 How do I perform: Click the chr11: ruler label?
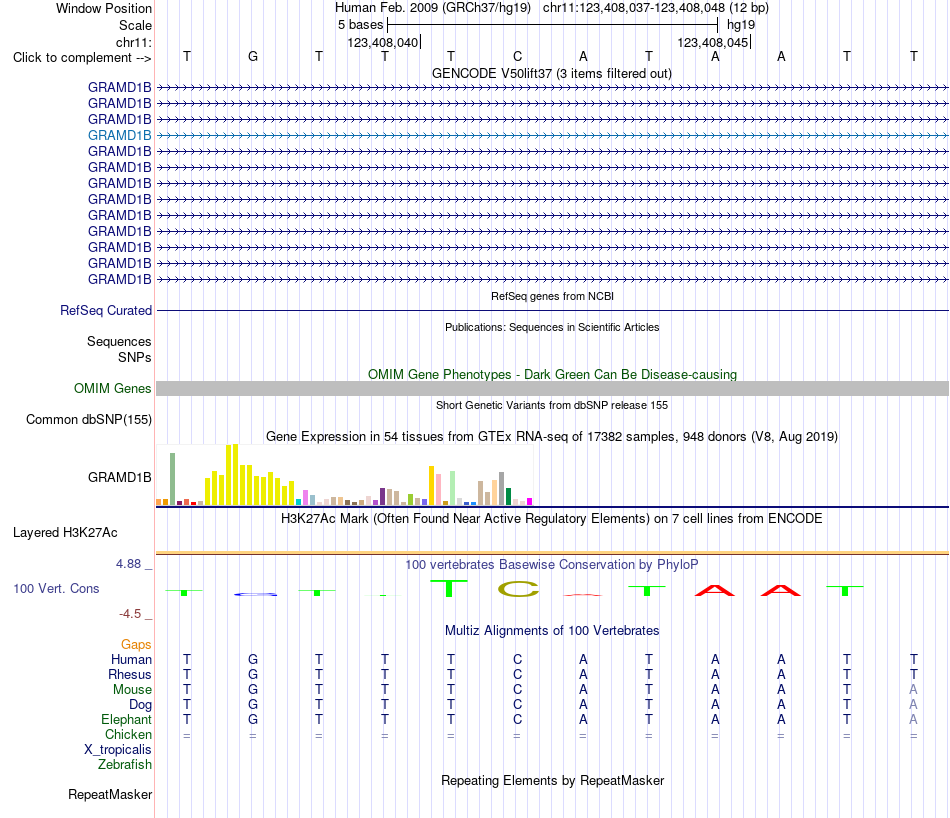coord(133,42)
